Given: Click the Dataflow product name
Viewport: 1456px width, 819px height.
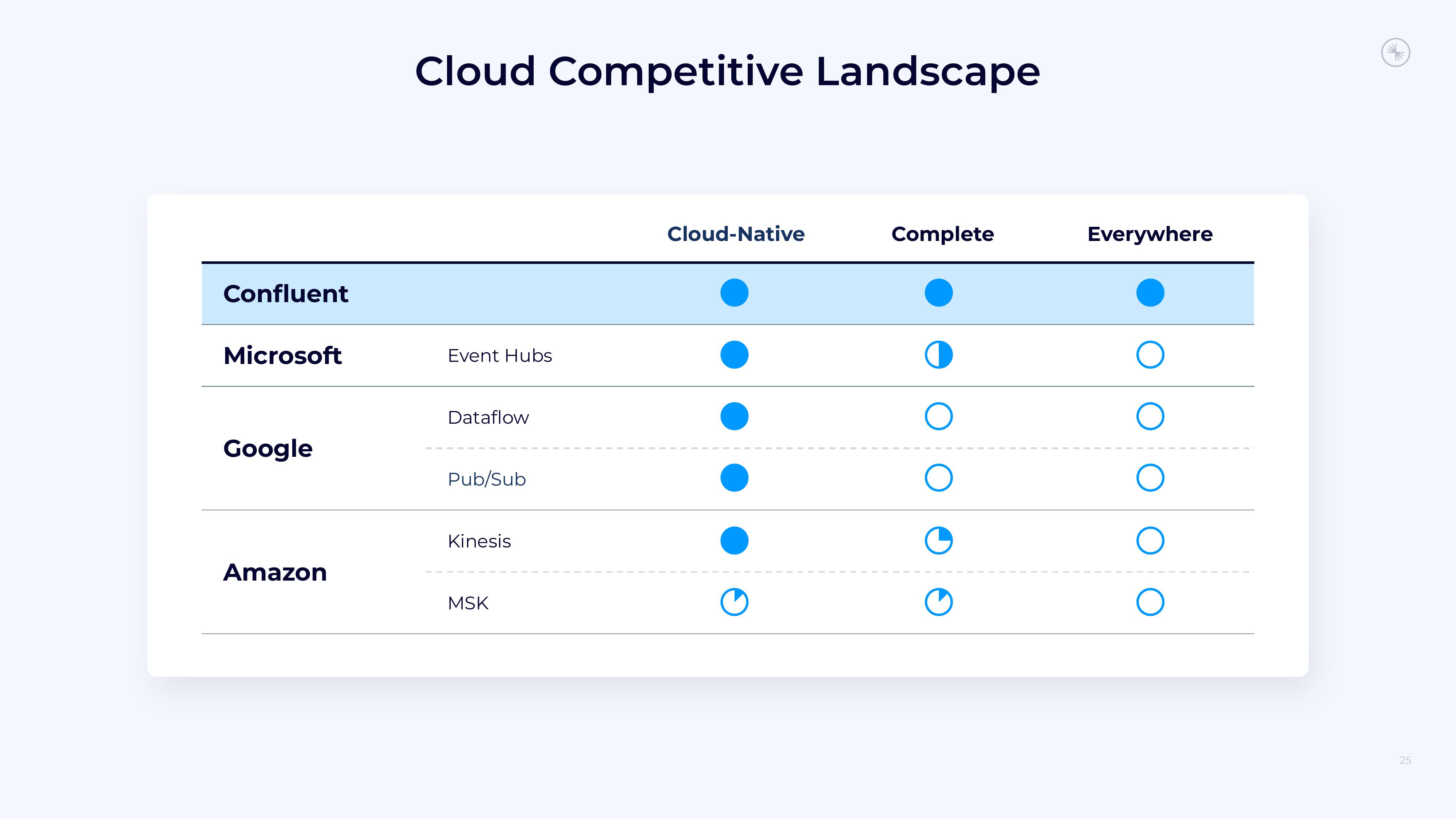Looking at the screenshot, I should coord(488,418).
